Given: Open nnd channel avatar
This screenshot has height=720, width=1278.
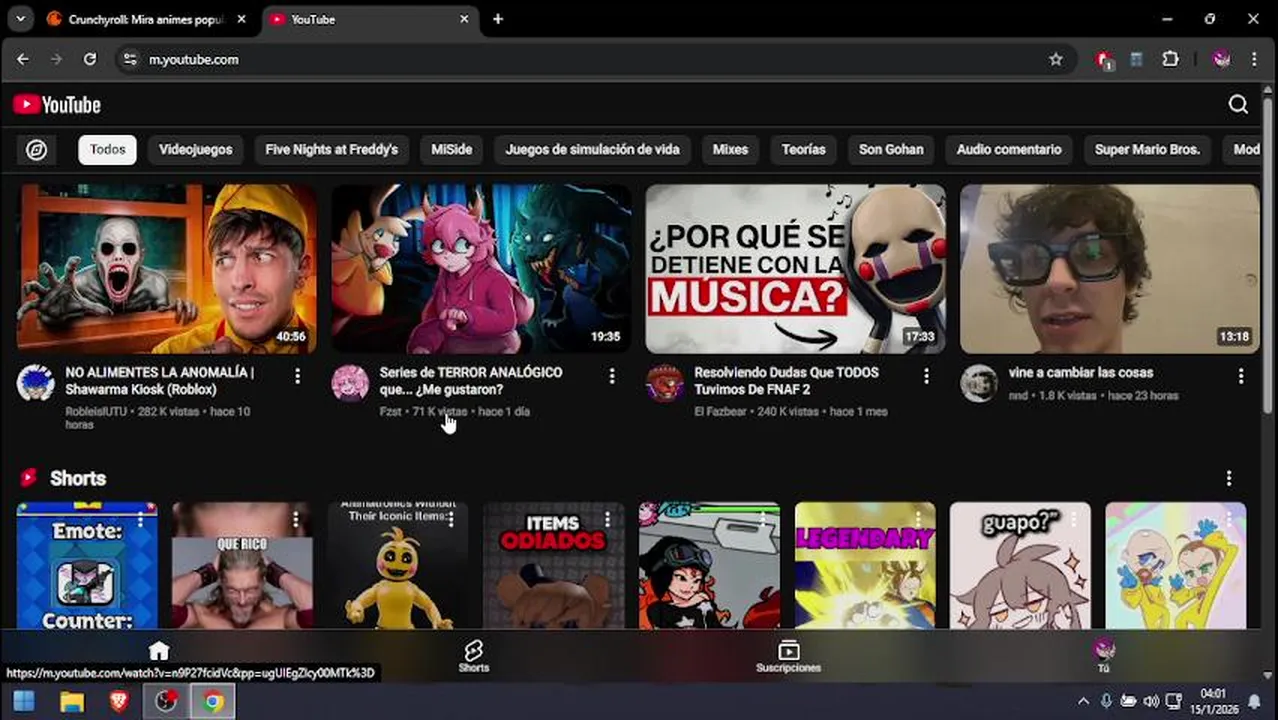Looking at the screenshot, I should point(979,383).
